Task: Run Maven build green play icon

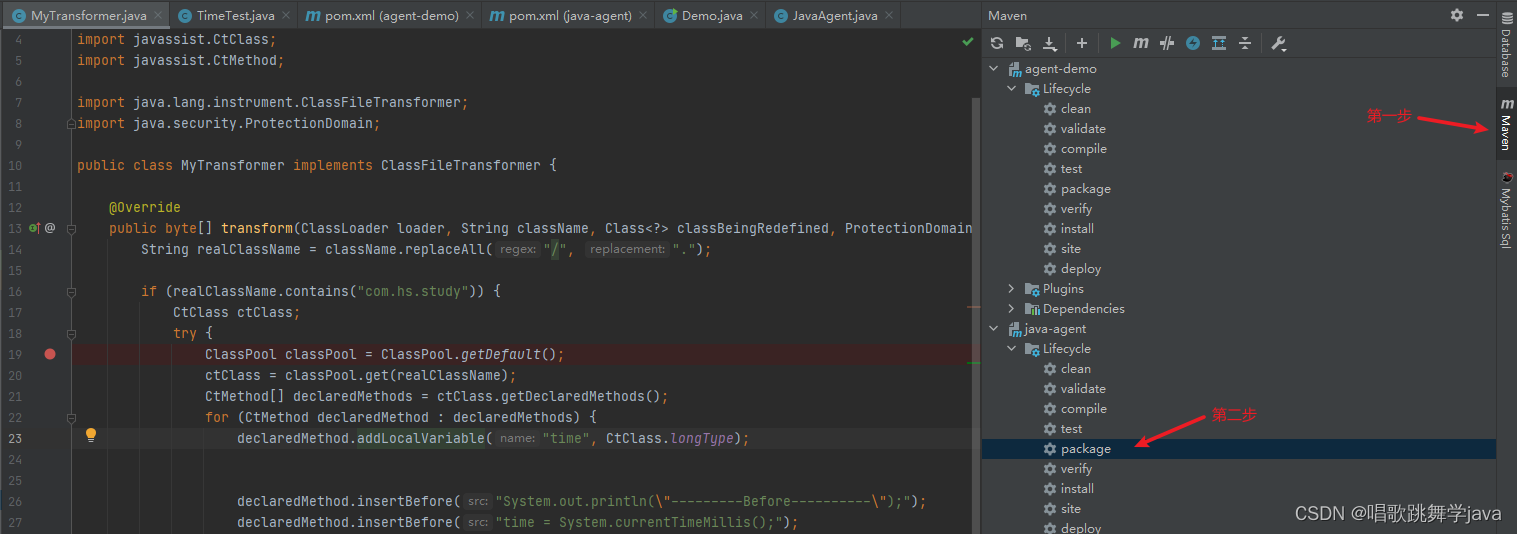Action: [1115, 43]
